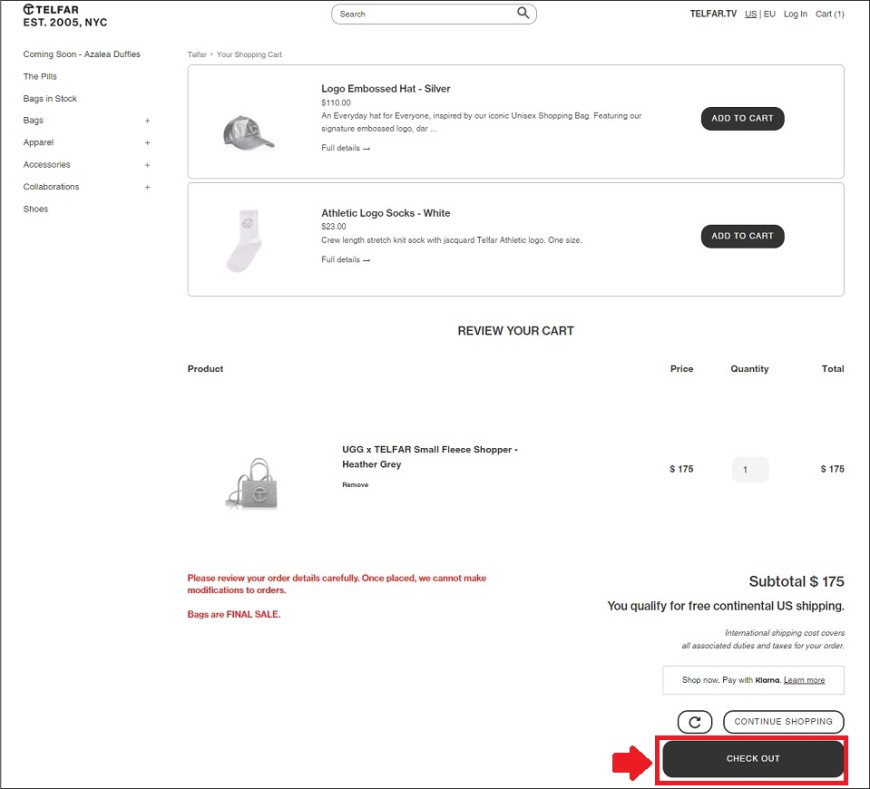Open UGG x TELFAR Small Fleece Shopper link

pyautogui.click(x=429, y=457)
